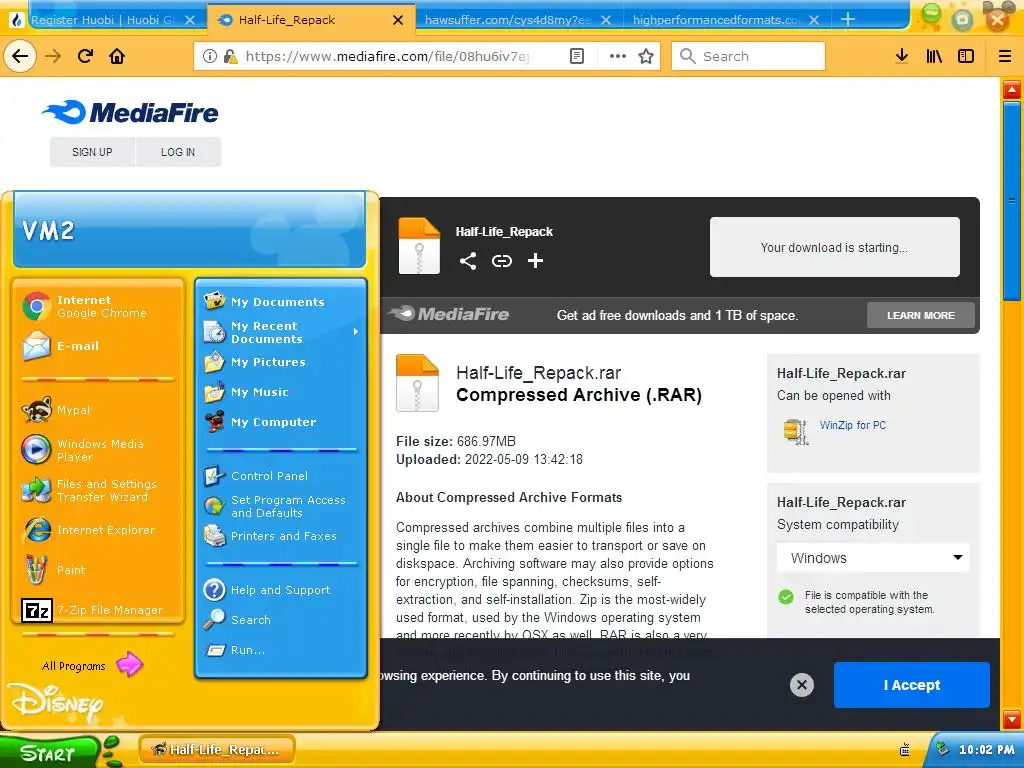
Task: Accept cookies with I Accept button
Action: (x=912, y=685)
